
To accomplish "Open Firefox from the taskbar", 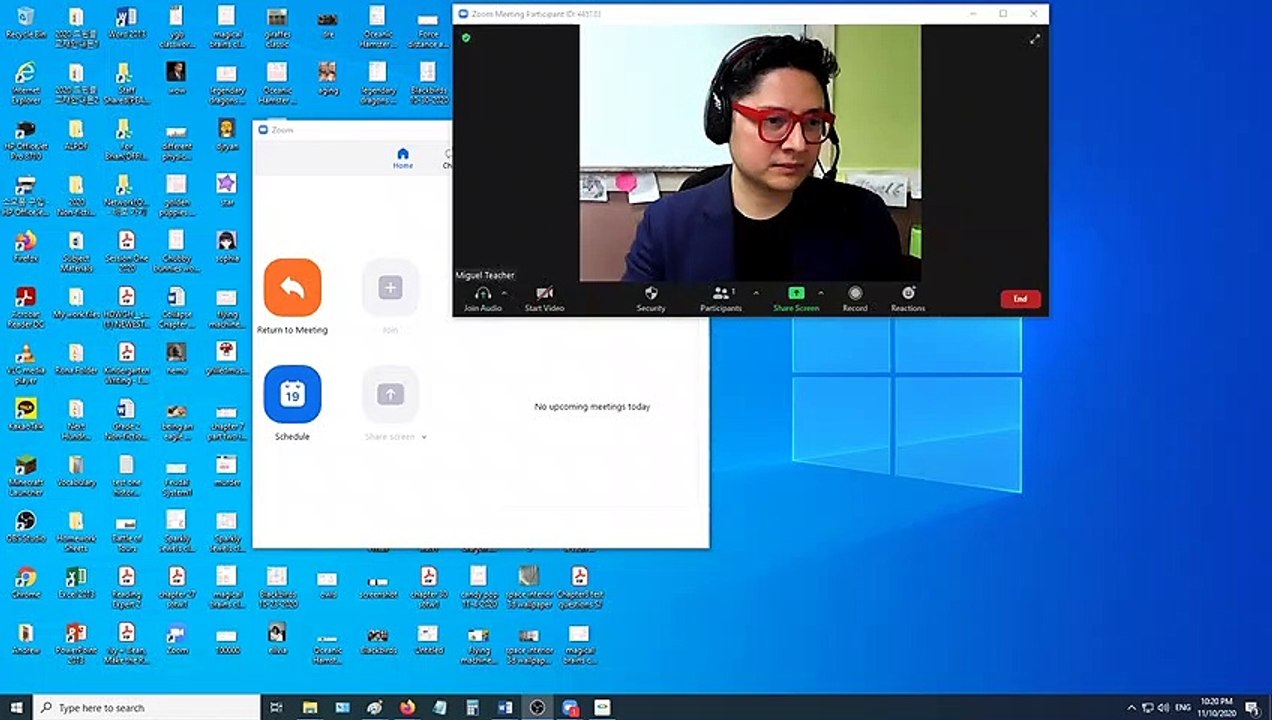I will pos(407,707).
